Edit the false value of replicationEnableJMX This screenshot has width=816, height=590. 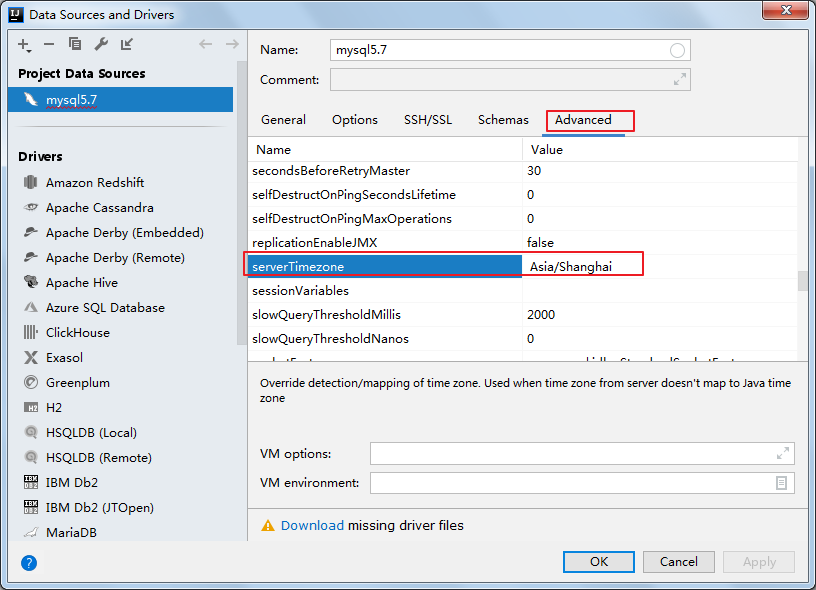coord(659,242)
